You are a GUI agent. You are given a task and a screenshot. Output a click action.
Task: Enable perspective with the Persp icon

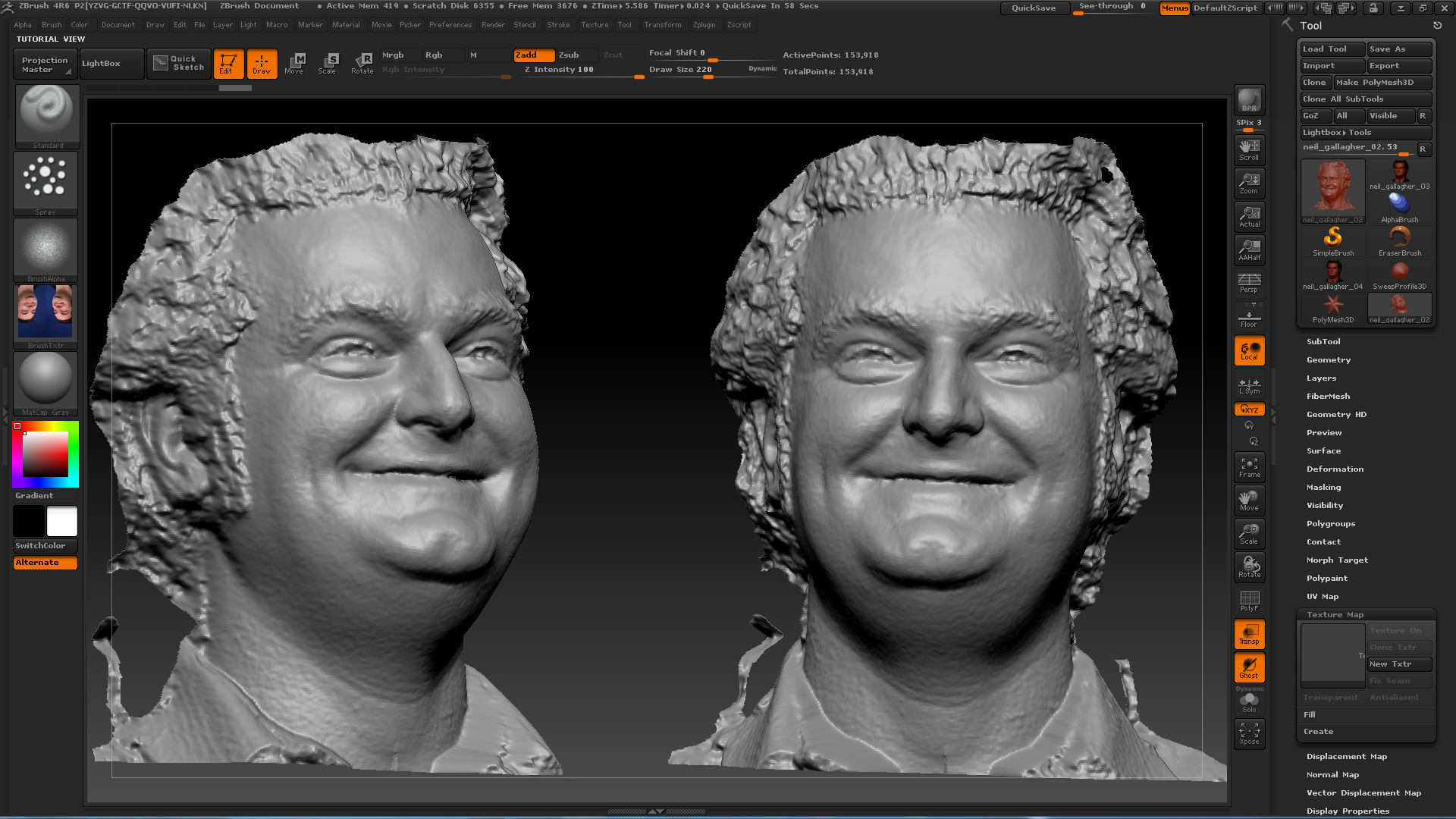(1248, 283)
